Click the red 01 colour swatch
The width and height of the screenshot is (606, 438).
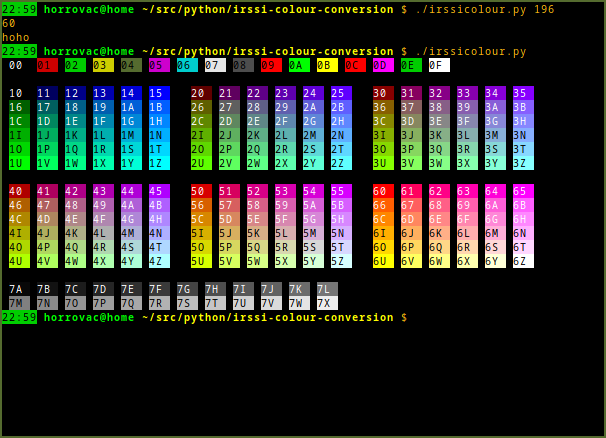pyautogui.click(x=47, y=65)
